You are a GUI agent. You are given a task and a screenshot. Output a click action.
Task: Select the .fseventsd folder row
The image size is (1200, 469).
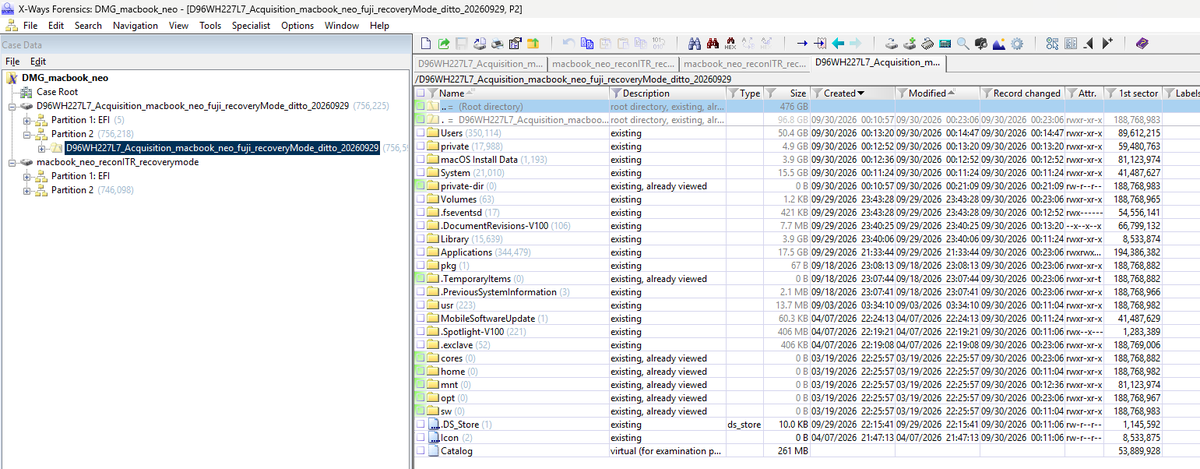pyautogui.click(x=805, y=212)
